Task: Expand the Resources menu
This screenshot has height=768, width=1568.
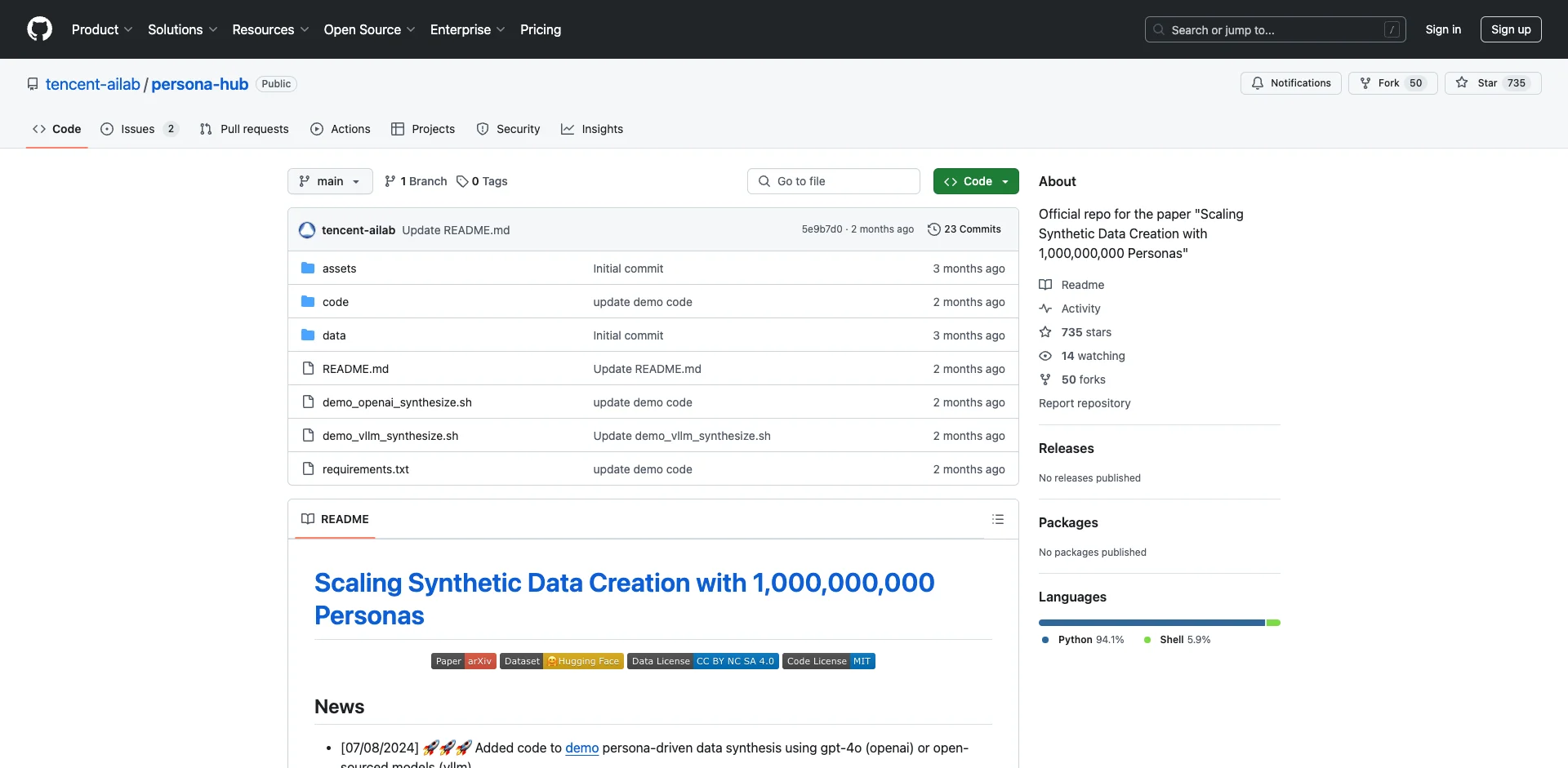Action: point(271,29)
